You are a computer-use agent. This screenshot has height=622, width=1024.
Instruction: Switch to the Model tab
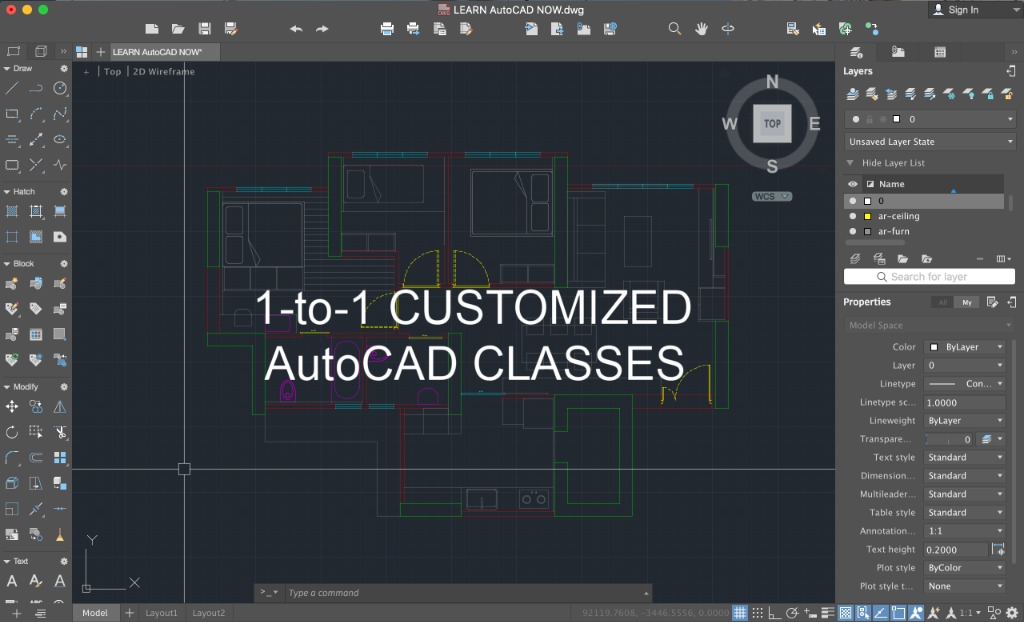[95, 613]
